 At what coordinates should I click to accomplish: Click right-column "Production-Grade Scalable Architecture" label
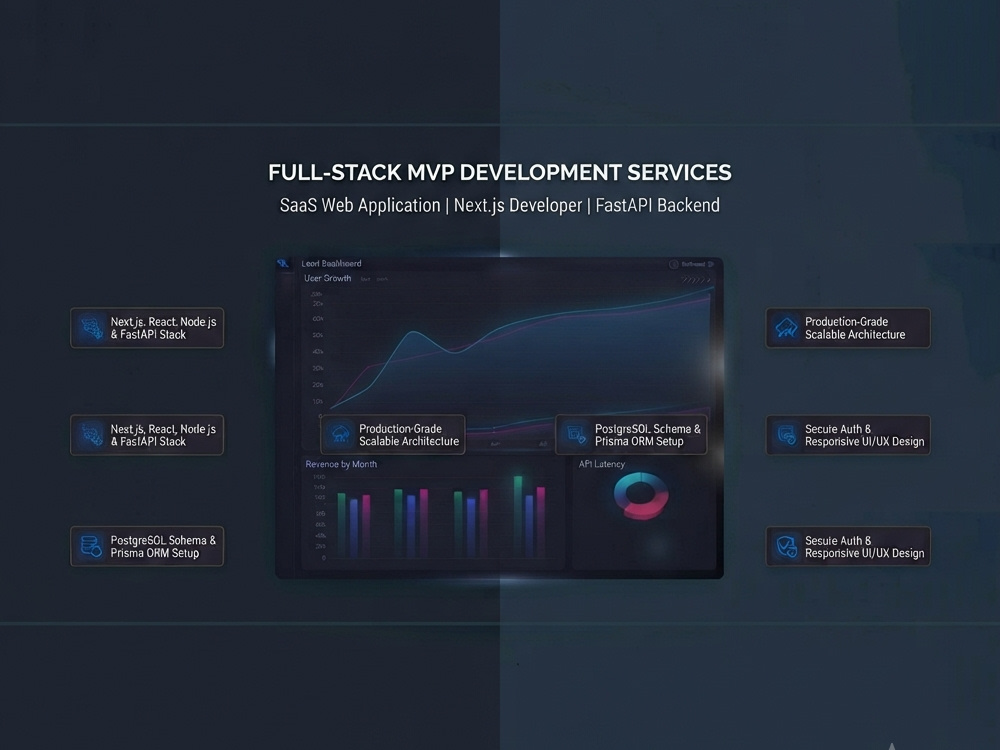[855, 328]
